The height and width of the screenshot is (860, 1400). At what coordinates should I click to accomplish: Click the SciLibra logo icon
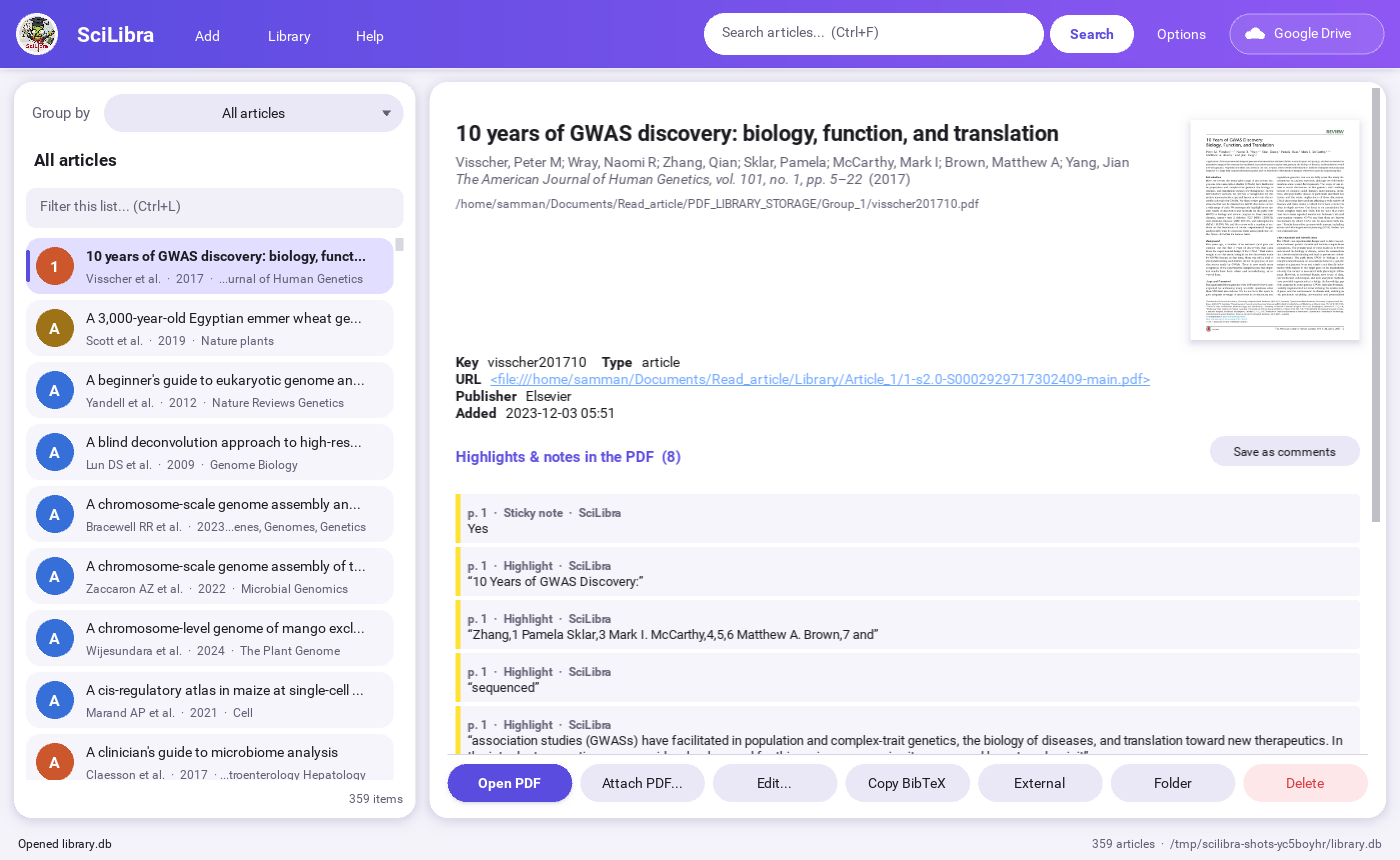(x=37, y=35)
